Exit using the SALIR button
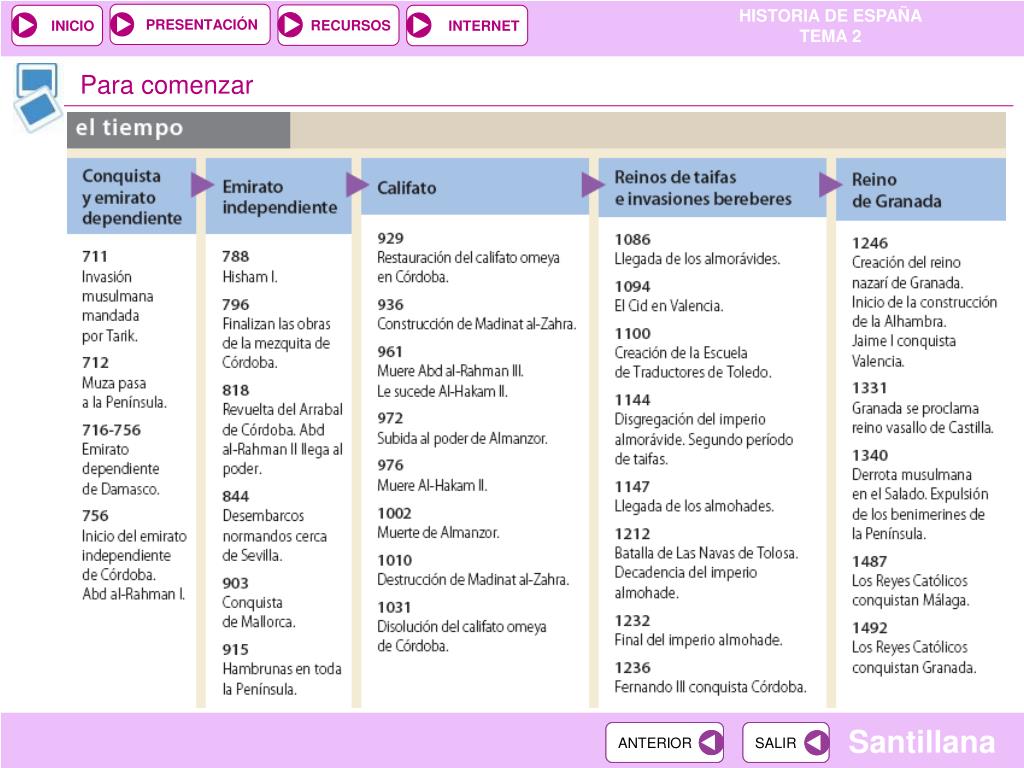1024x768 pixels. click(x=786, y=743)
